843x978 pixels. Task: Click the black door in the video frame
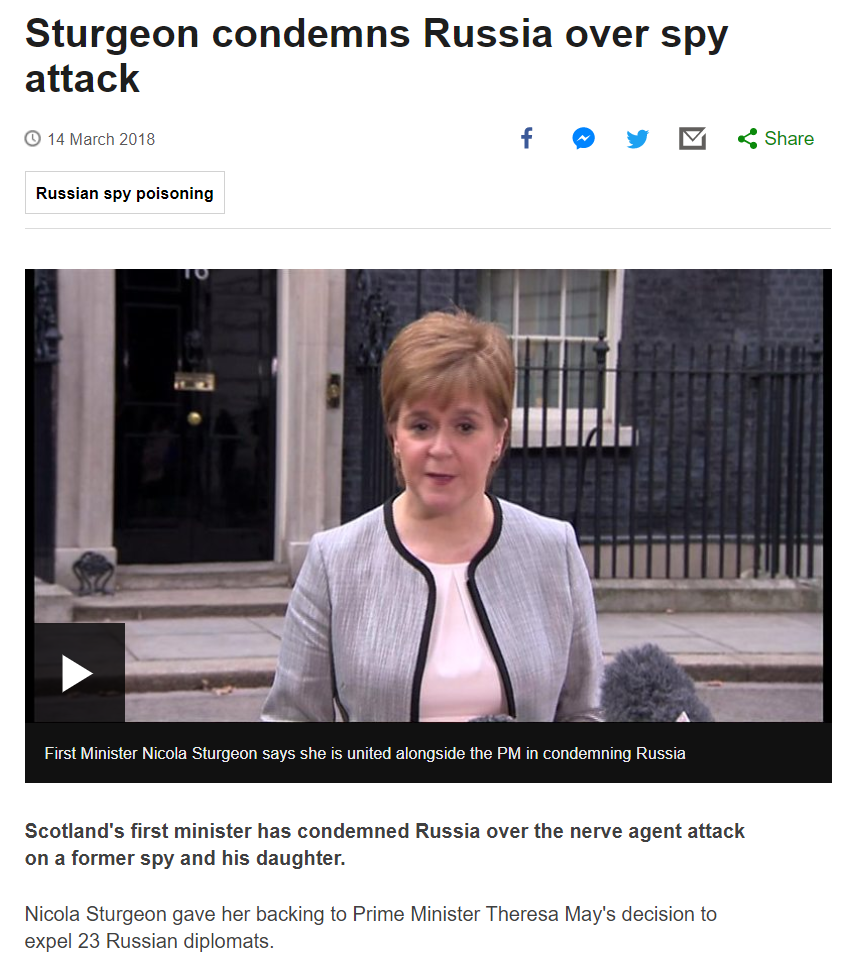pyautogui.click(x=195, y=415)
